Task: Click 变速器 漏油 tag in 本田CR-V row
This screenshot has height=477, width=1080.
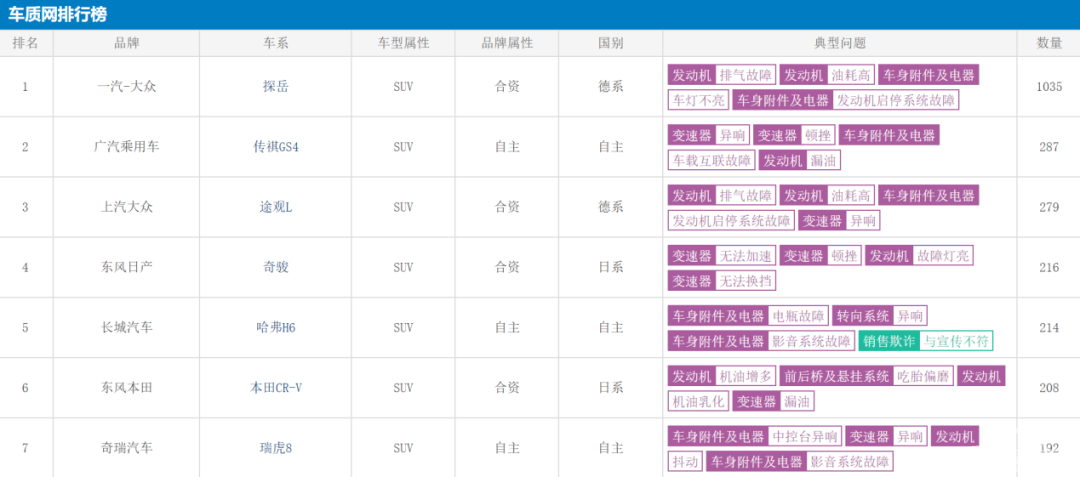Action: pos(773,401)
